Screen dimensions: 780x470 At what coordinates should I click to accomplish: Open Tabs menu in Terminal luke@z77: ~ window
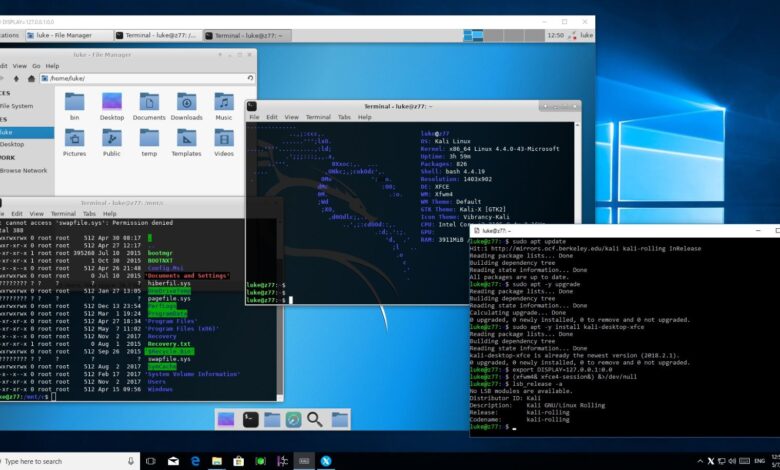(x=344, y=117)
